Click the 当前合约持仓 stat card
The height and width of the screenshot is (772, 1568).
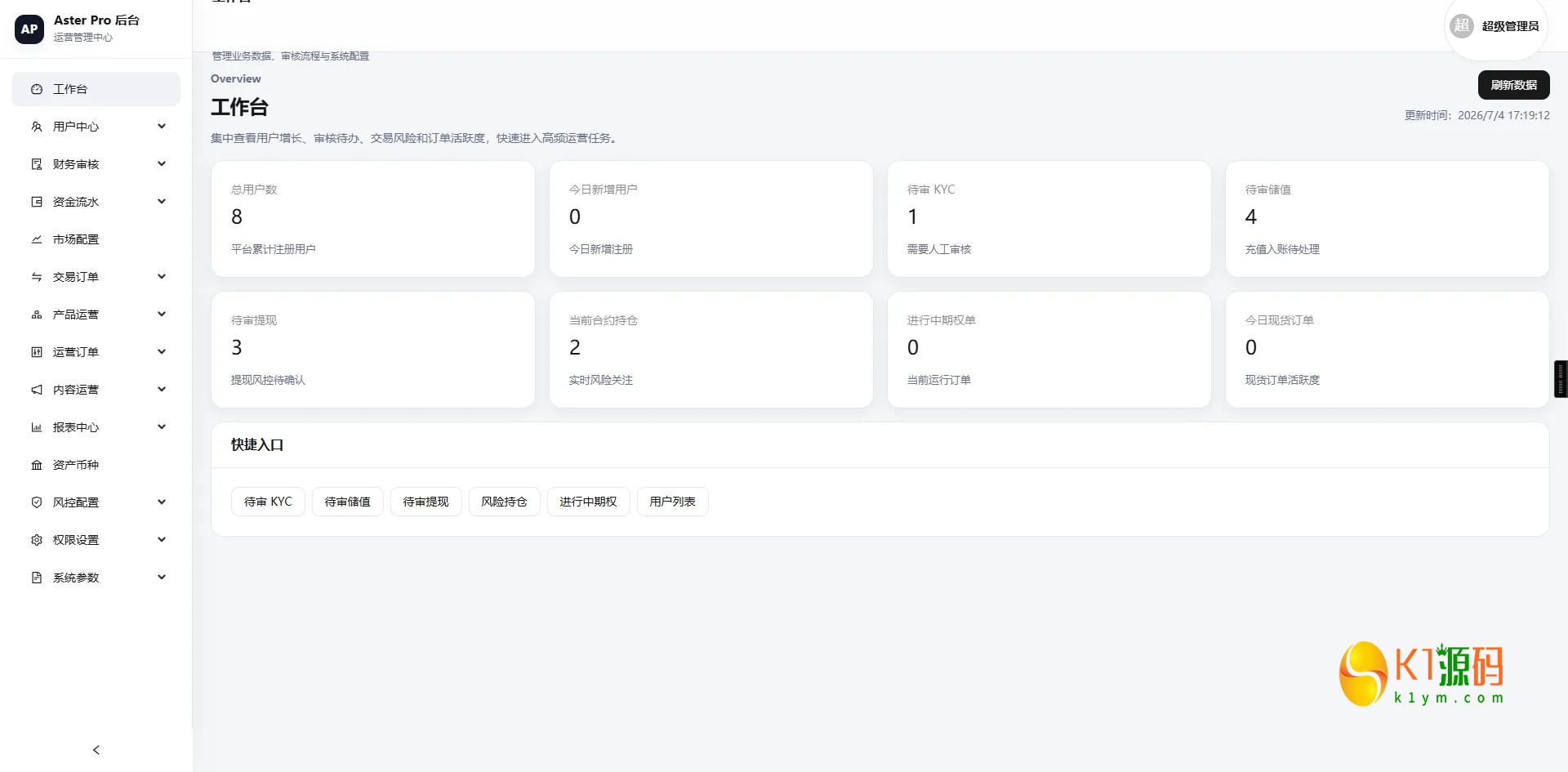[x=711, y=350]
